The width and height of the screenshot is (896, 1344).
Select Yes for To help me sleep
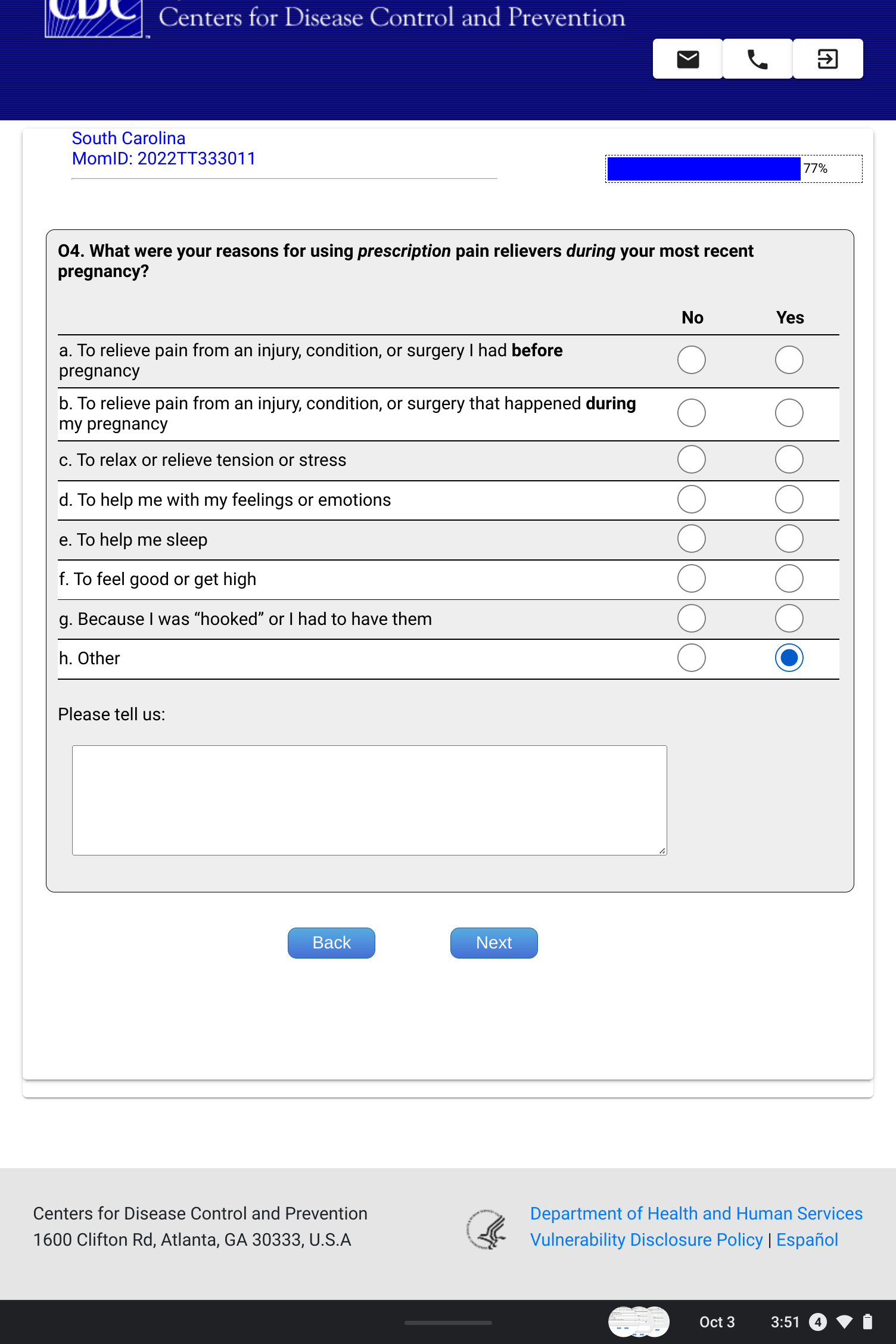coord(789,539)
